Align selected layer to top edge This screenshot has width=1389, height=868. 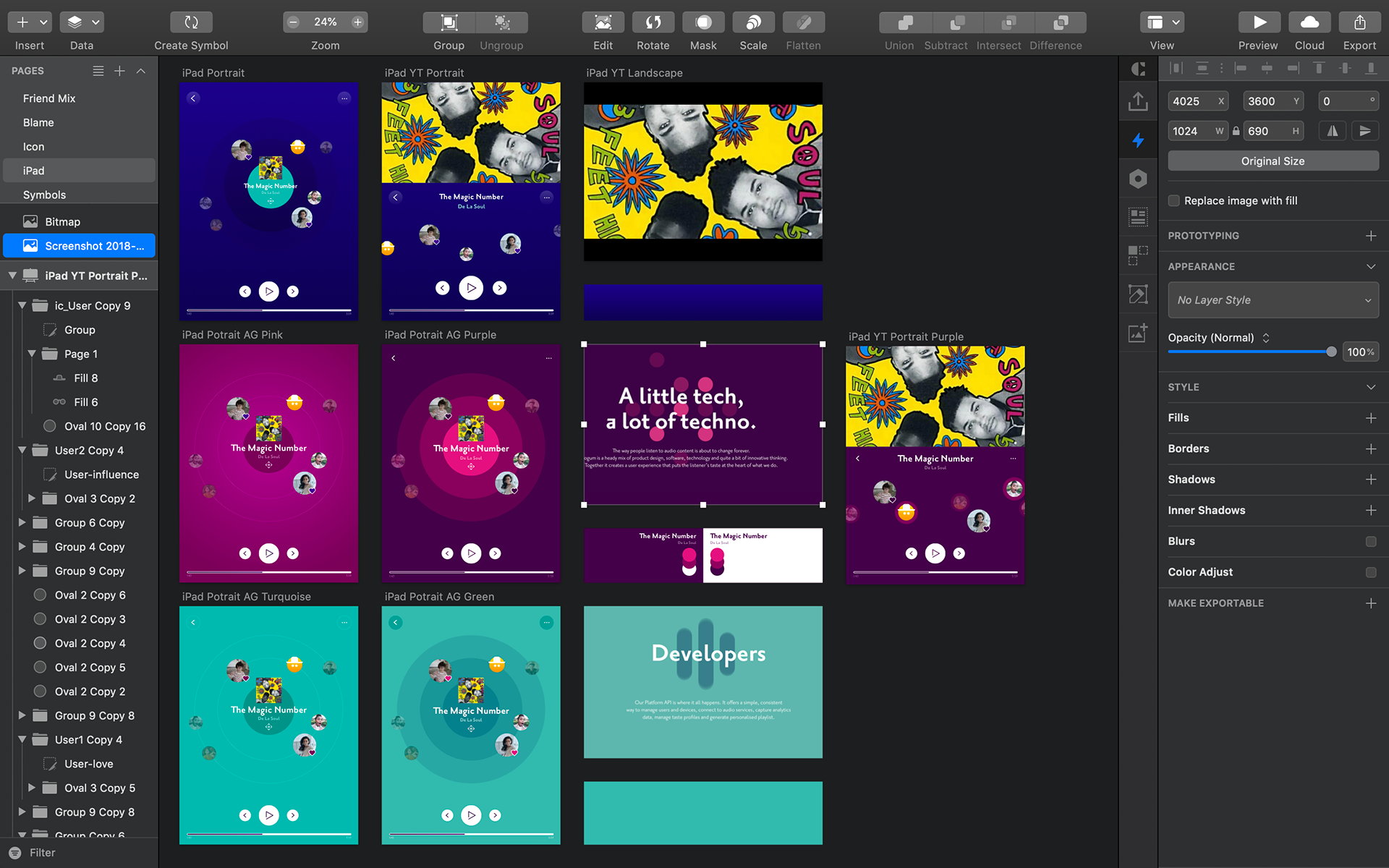(1319, 68)
